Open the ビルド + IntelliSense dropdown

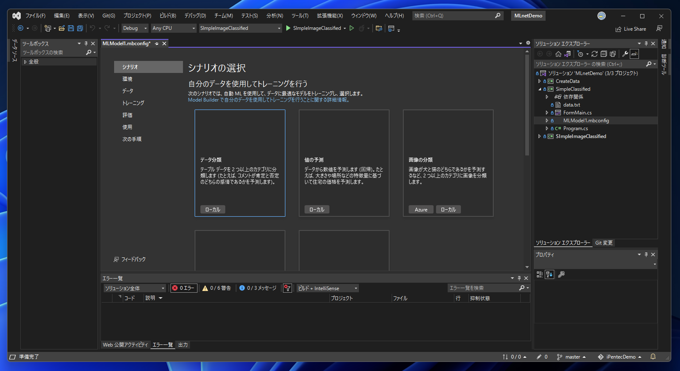pyautogui.click(x=327, y=288)
